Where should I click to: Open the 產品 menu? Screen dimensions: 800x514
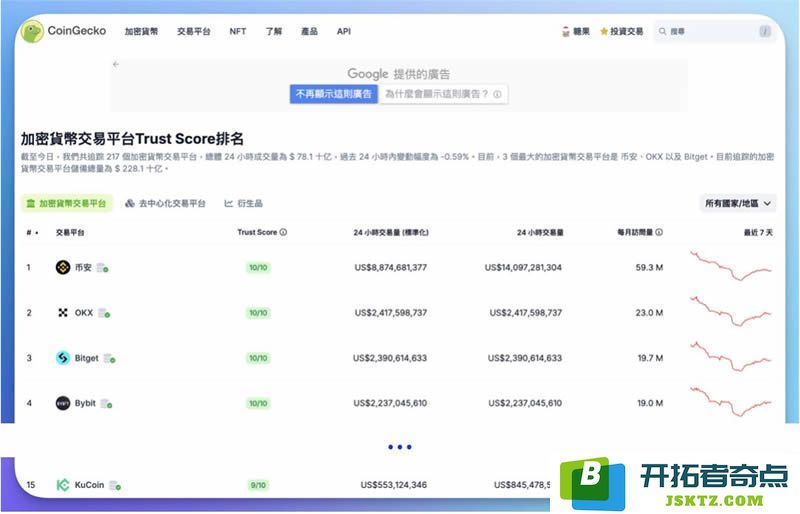pyautogui.click(x=309, y=32)
